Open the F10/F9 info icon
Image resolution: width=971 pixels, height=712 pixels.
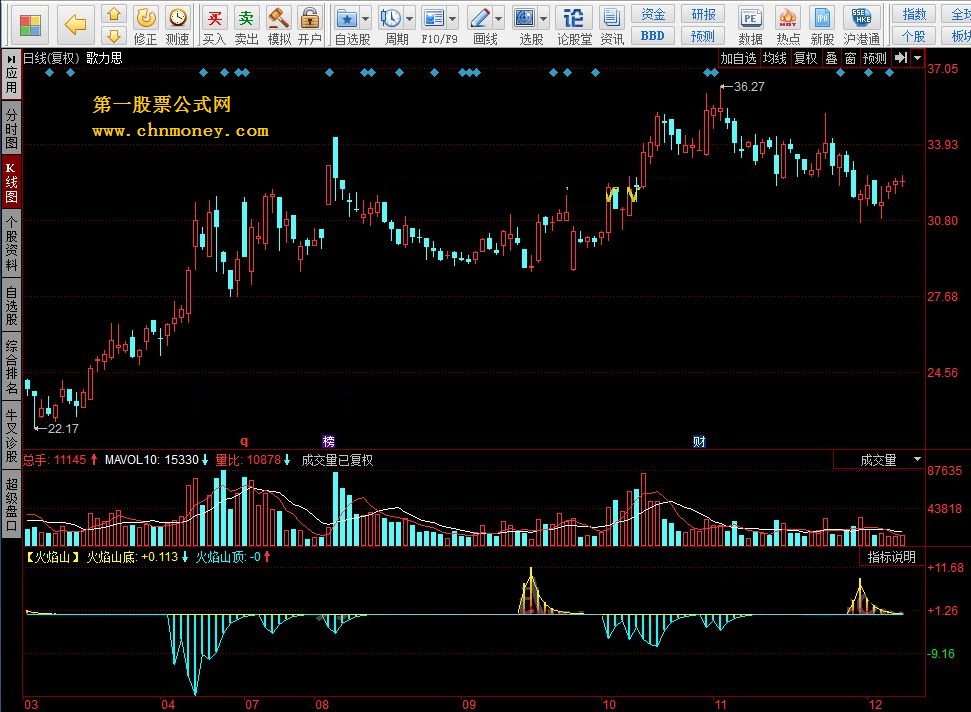pos(433,18)
